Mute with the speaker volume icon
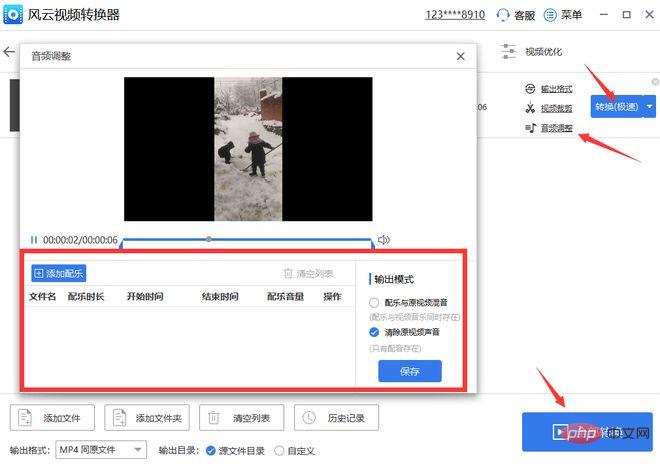This screenshot has width=660, height=466. tap(383, 240)
